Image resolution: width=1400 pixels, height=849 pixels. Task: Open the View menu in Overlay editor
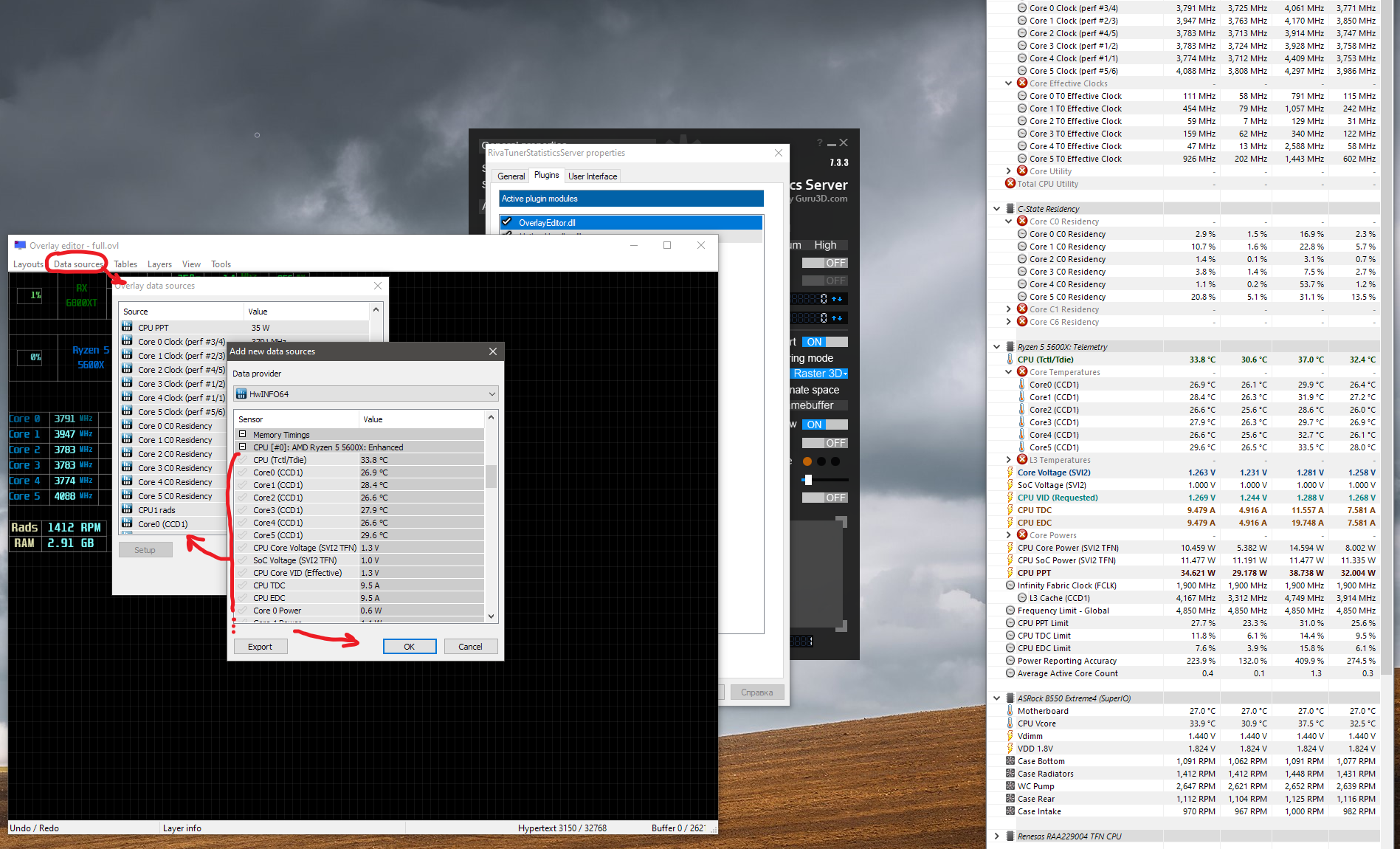click(x=191, y=264)
